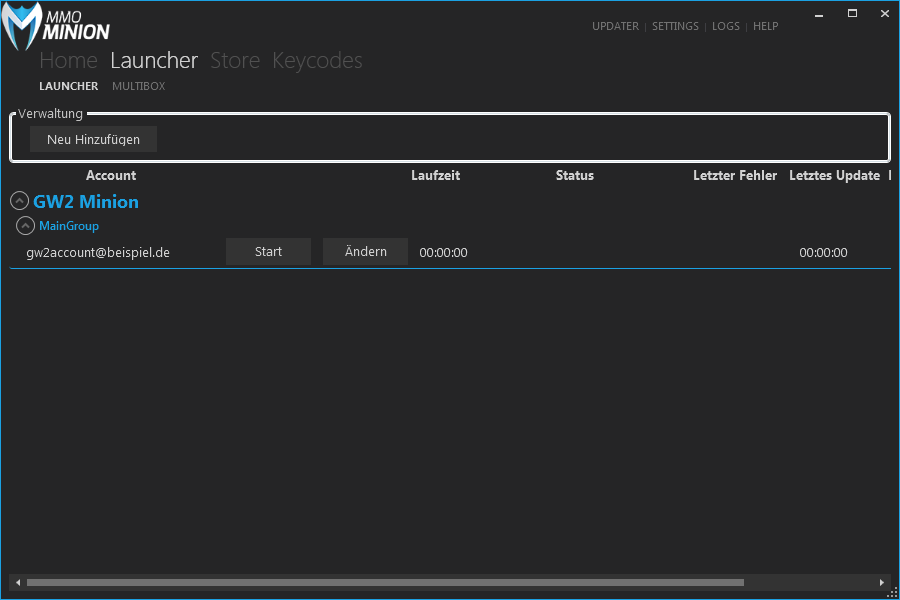This screenshot has width=900, height=600.
Task: Click the MMO Minion logo icon
Action: pos(22,27)
